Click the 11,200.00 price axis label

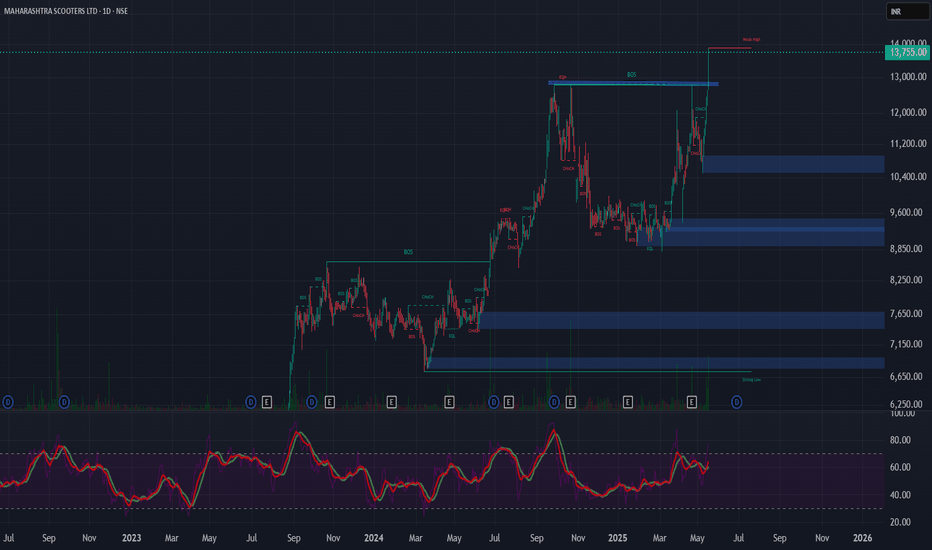(908, 143)
